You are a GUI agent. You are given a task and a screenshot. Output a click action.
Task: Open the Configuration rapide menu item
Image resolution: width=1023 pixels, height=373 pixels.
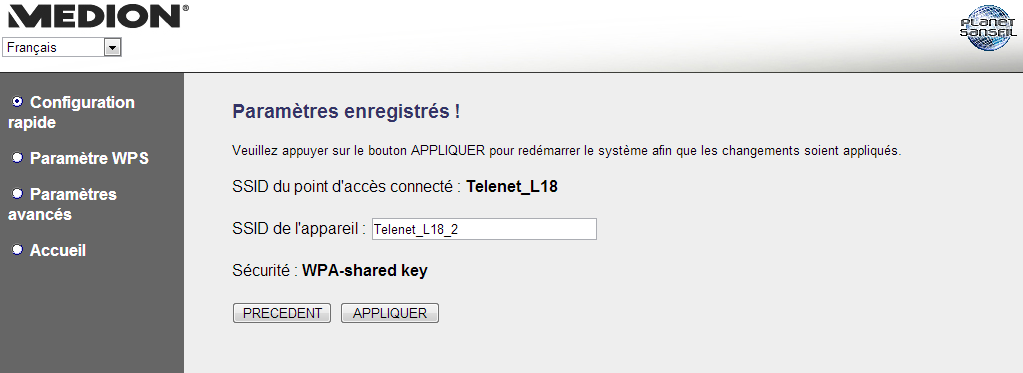pos(71,112)
